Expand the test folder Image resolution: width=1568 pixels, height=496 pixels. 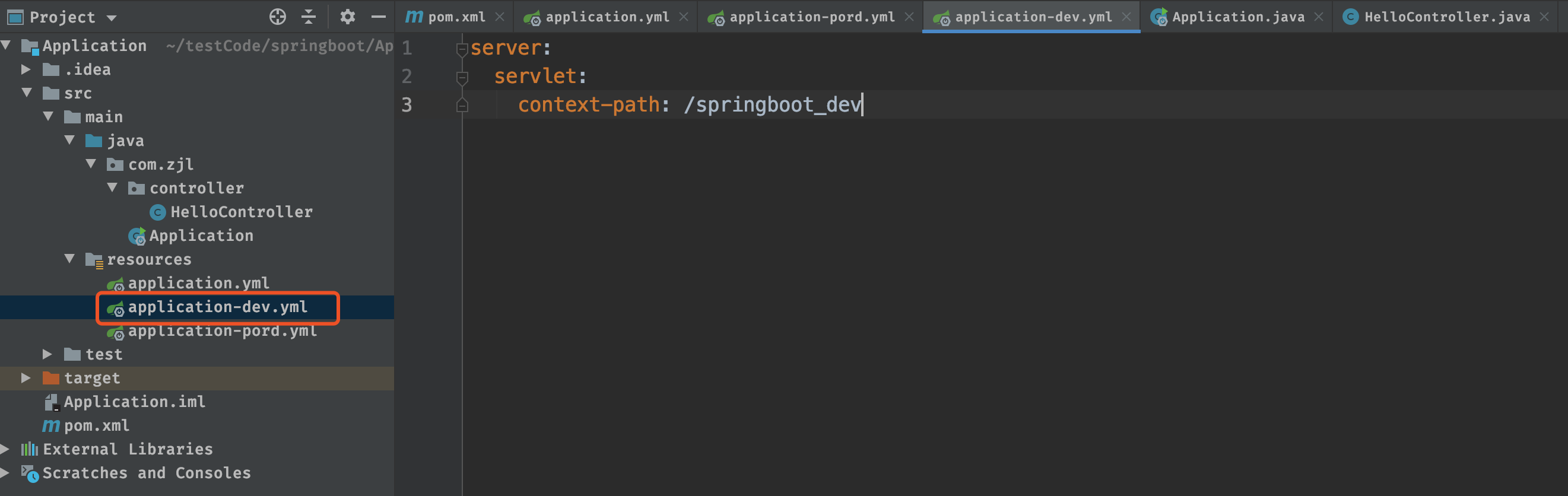coord(47,354)
